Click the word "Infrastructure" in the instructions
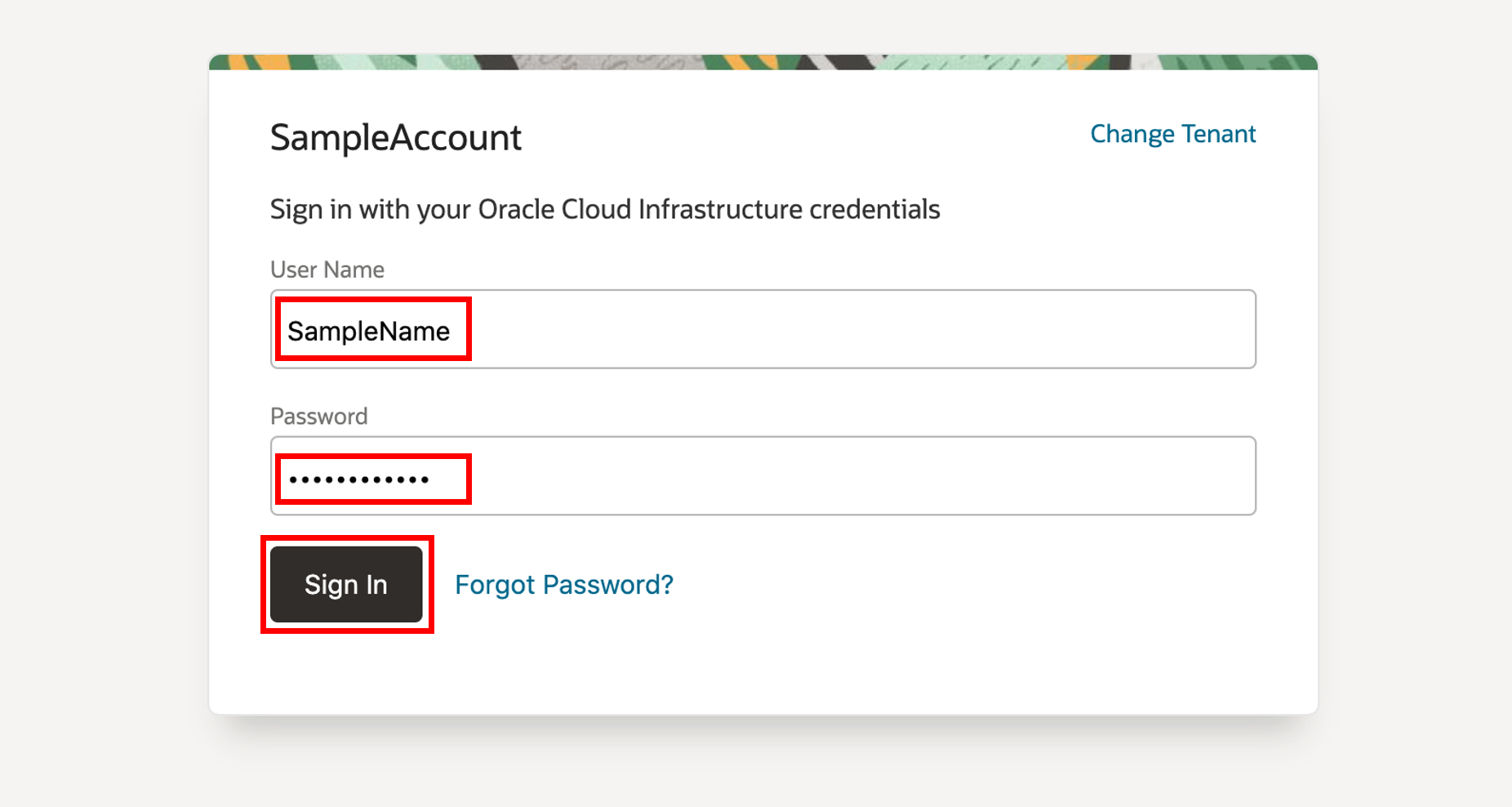1512x807 pixels. tap(719, 210)
